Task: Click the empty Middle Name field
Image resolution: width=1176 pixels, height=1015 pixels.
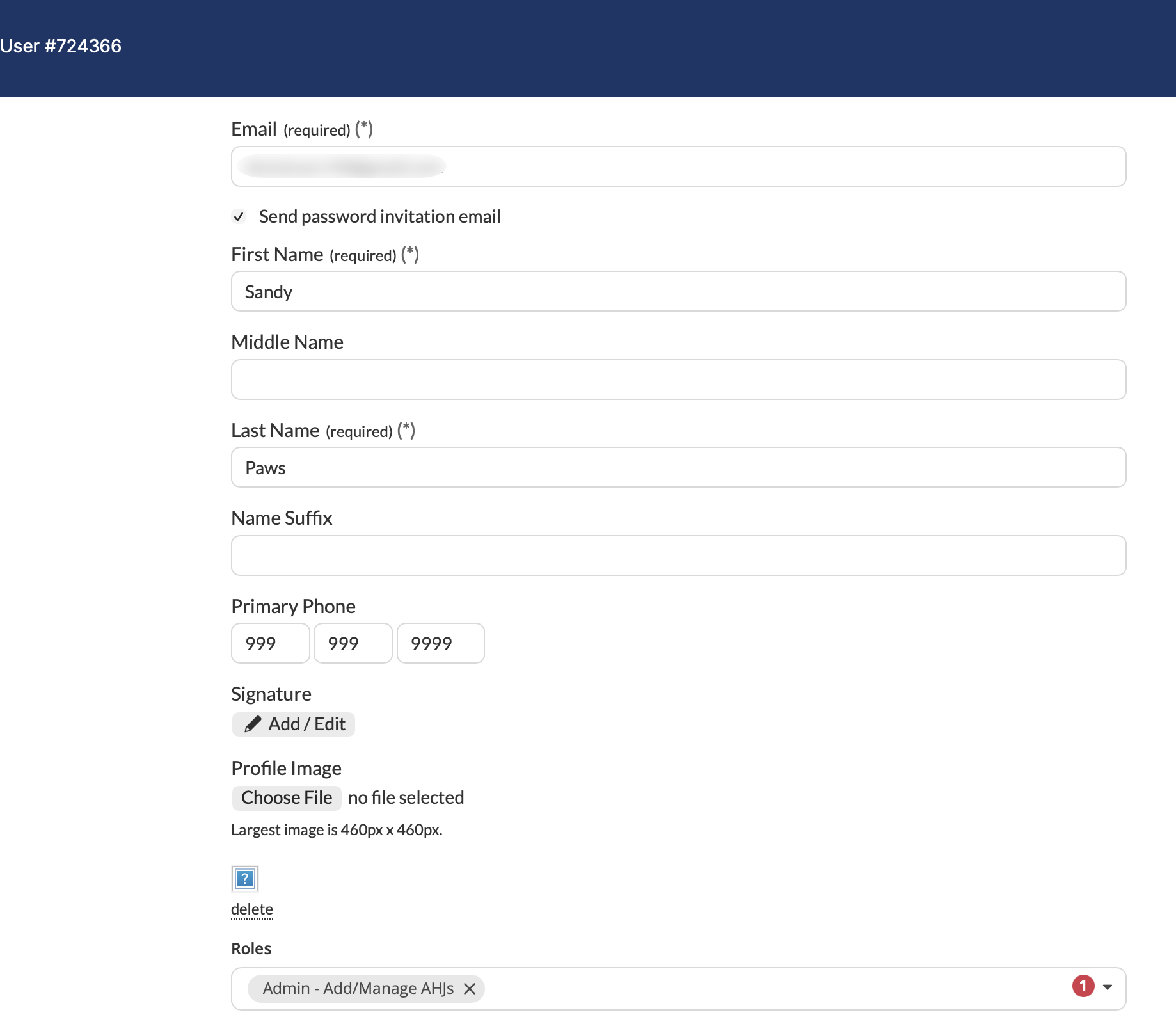Action: pos(678,380)
